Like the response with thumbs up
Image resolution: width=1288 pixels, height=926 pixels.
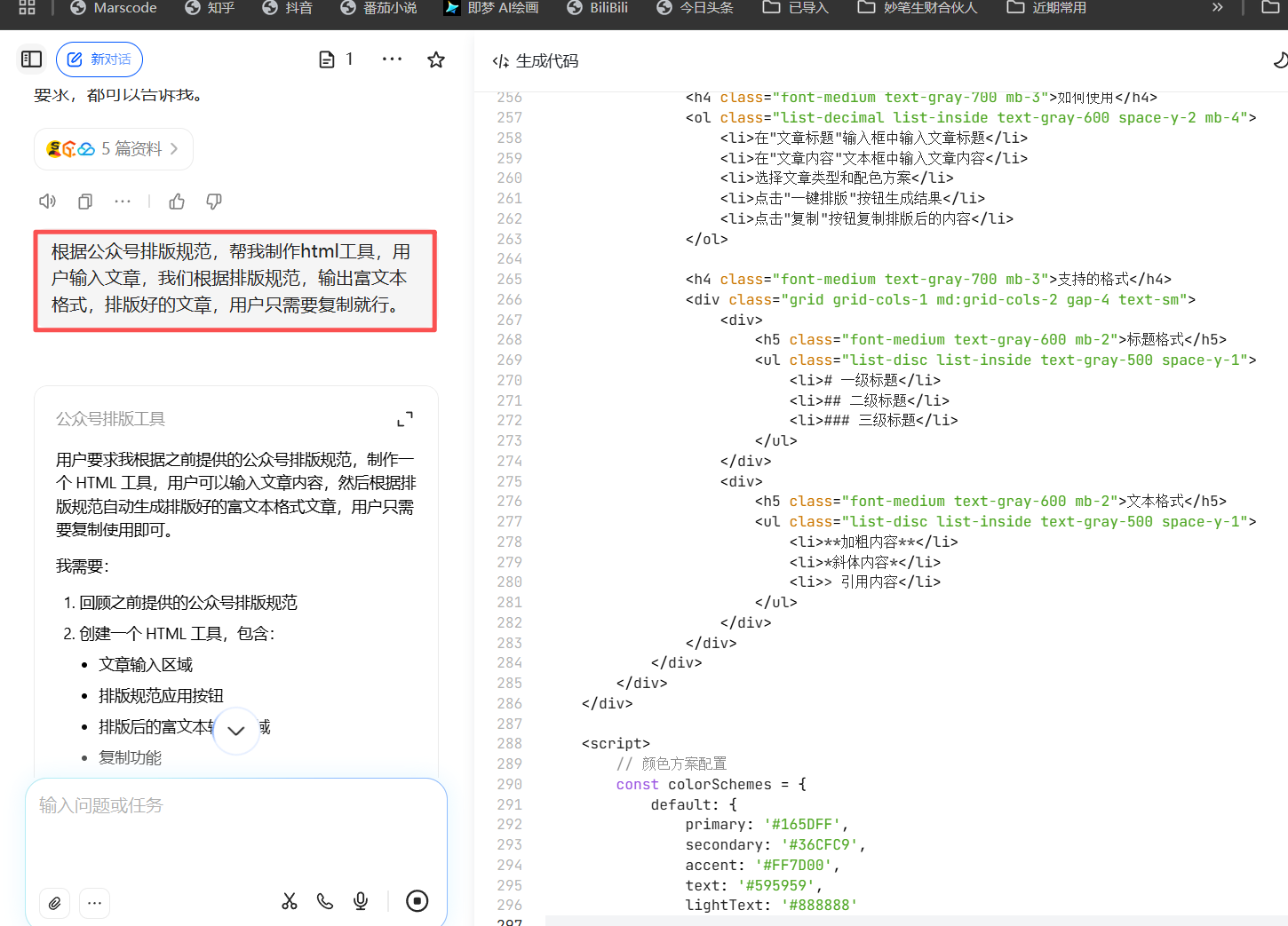176,202
